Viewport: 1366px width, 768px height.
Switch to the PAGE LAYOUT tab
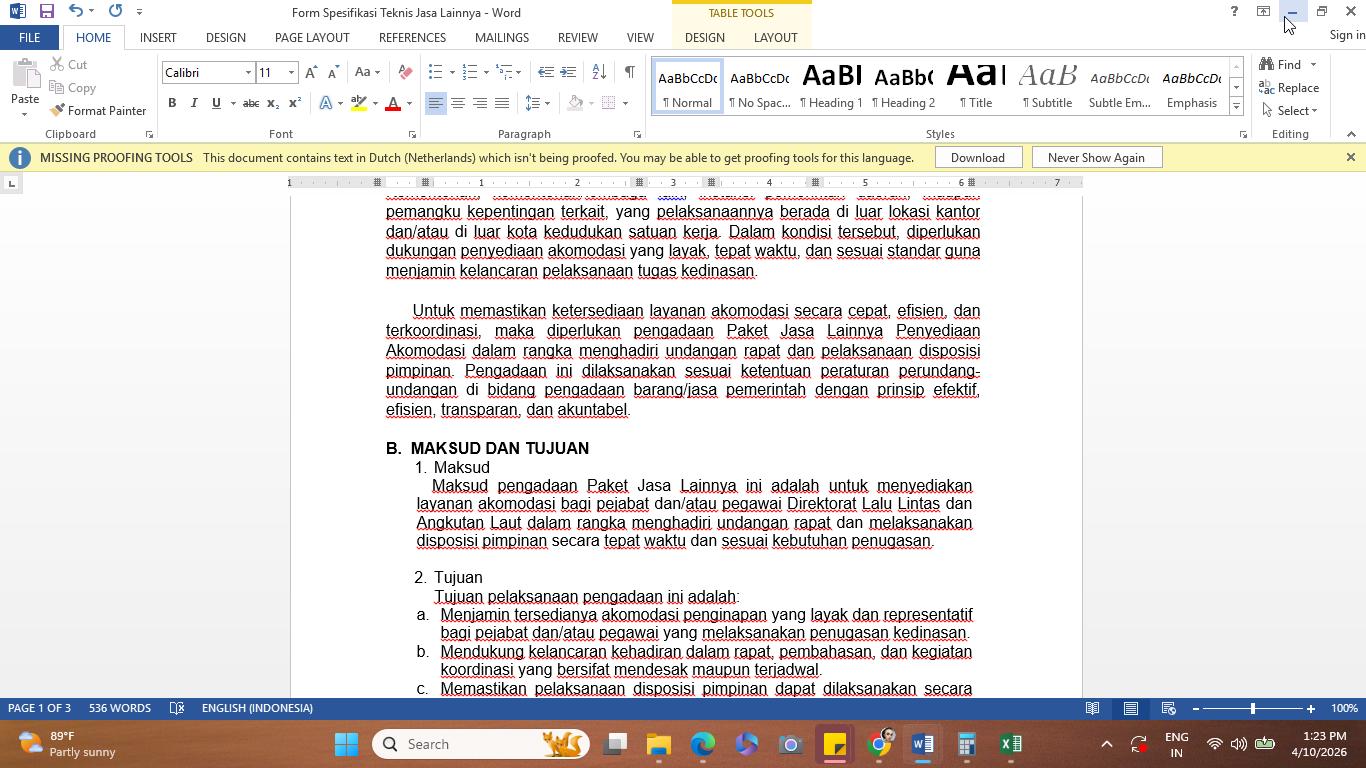pos(312,37)
